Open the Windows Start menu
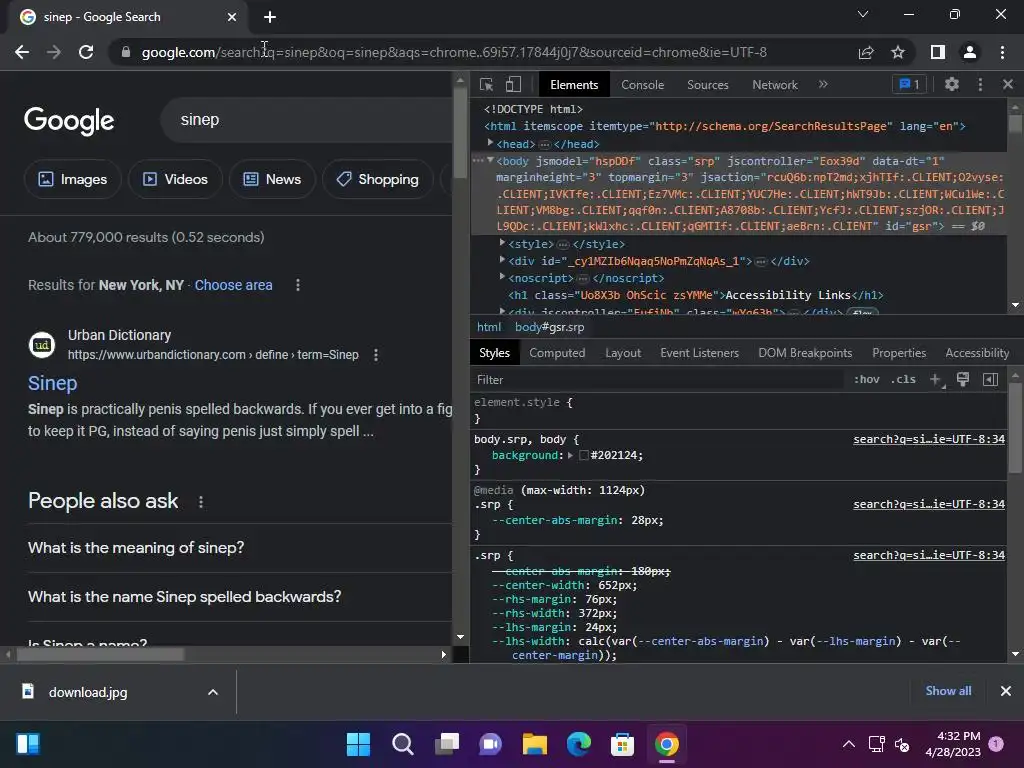 click(x=359, y=744)
